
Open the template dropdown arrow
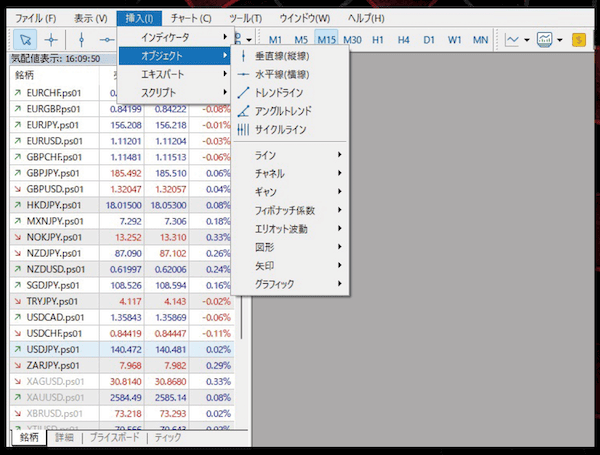click(560, 40)
